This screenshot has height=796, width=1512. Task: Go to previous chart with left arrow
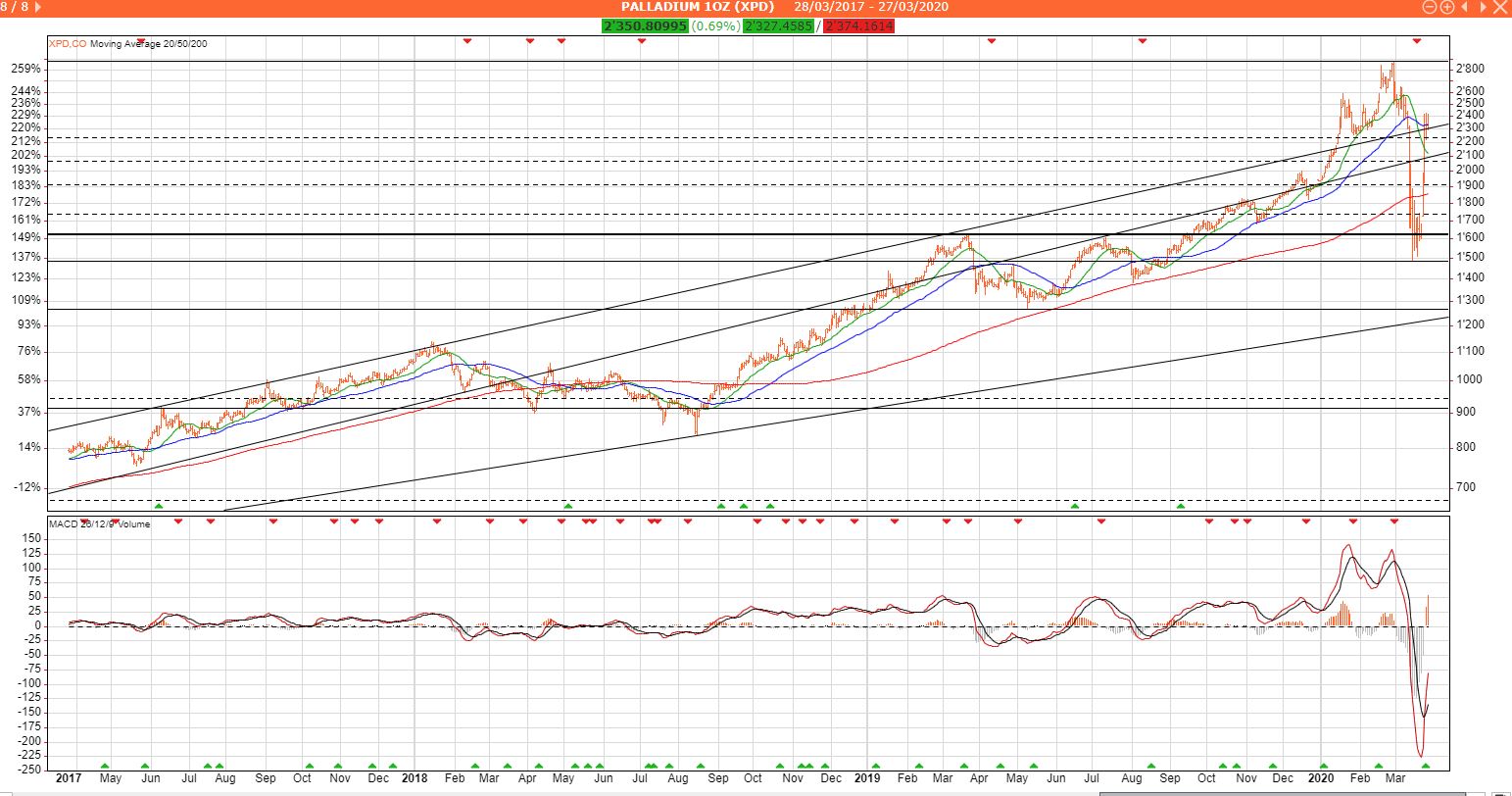[1465, 7]
